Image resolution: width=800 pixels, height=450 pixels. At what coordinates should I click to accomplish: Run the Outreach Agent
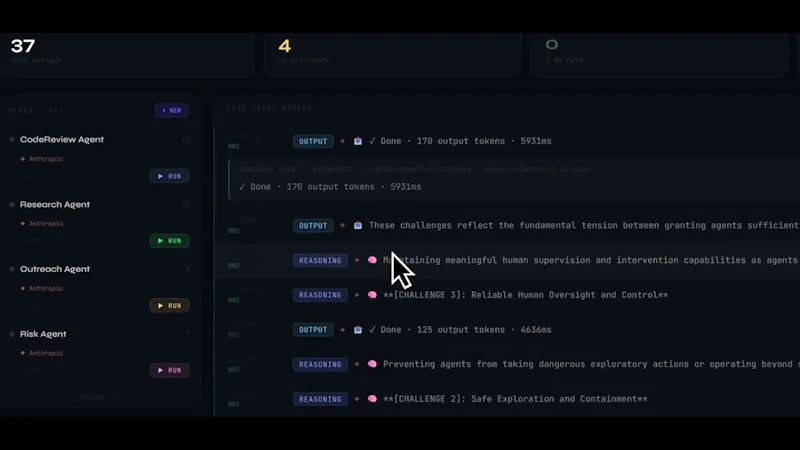point(169,306)
